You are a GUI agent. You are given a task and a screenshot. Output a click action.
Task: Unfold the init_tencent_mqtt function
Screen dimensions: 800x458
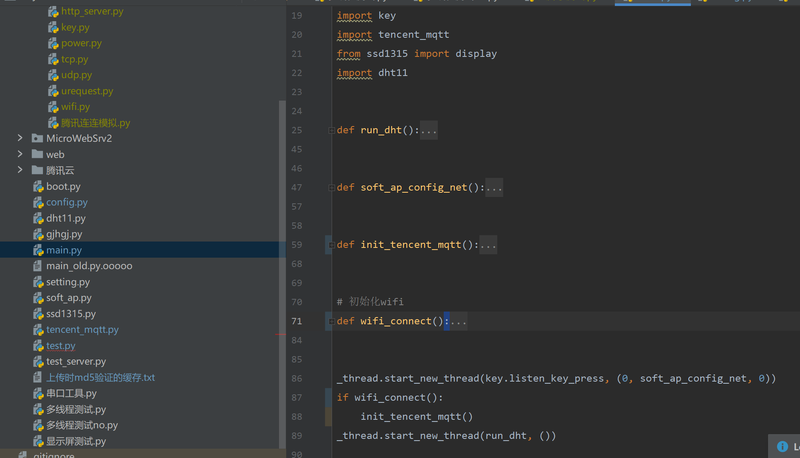331,245
